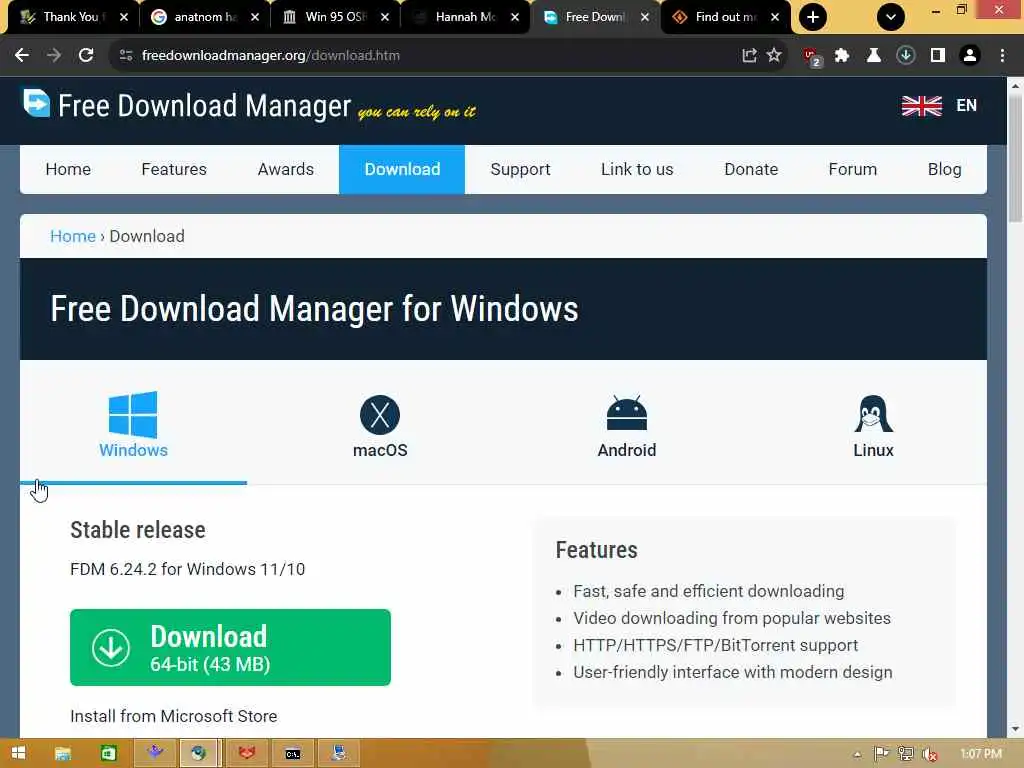Open a new tab with plus button
The height and width of the screenshot is (768, 1024).
tap(812, 17)
